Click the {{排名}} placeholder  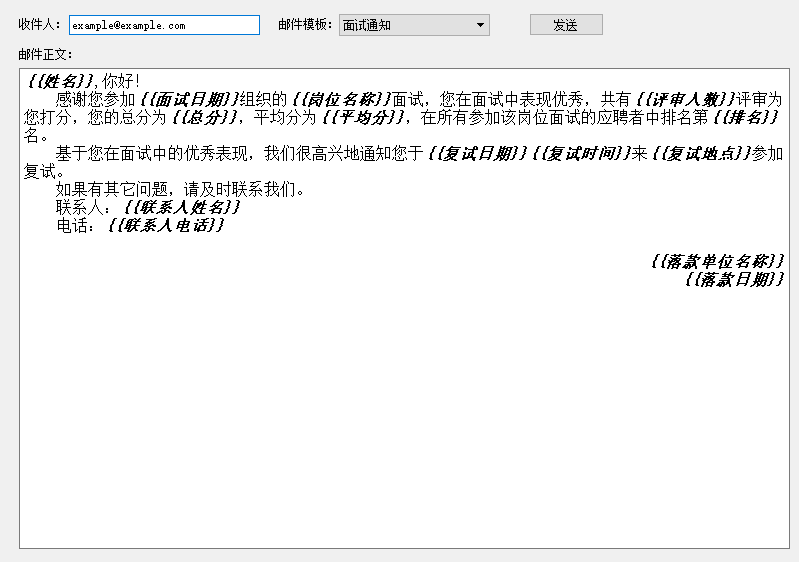[745, 117]
